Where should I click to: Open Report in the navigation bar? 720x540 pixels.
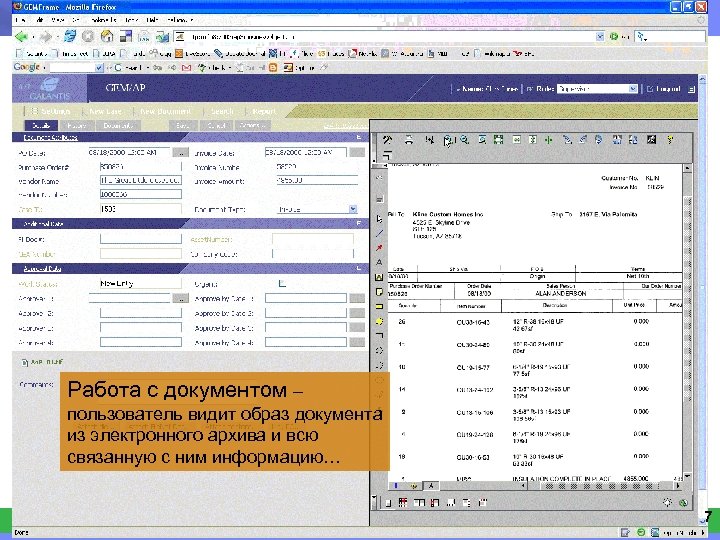point(264,111)
